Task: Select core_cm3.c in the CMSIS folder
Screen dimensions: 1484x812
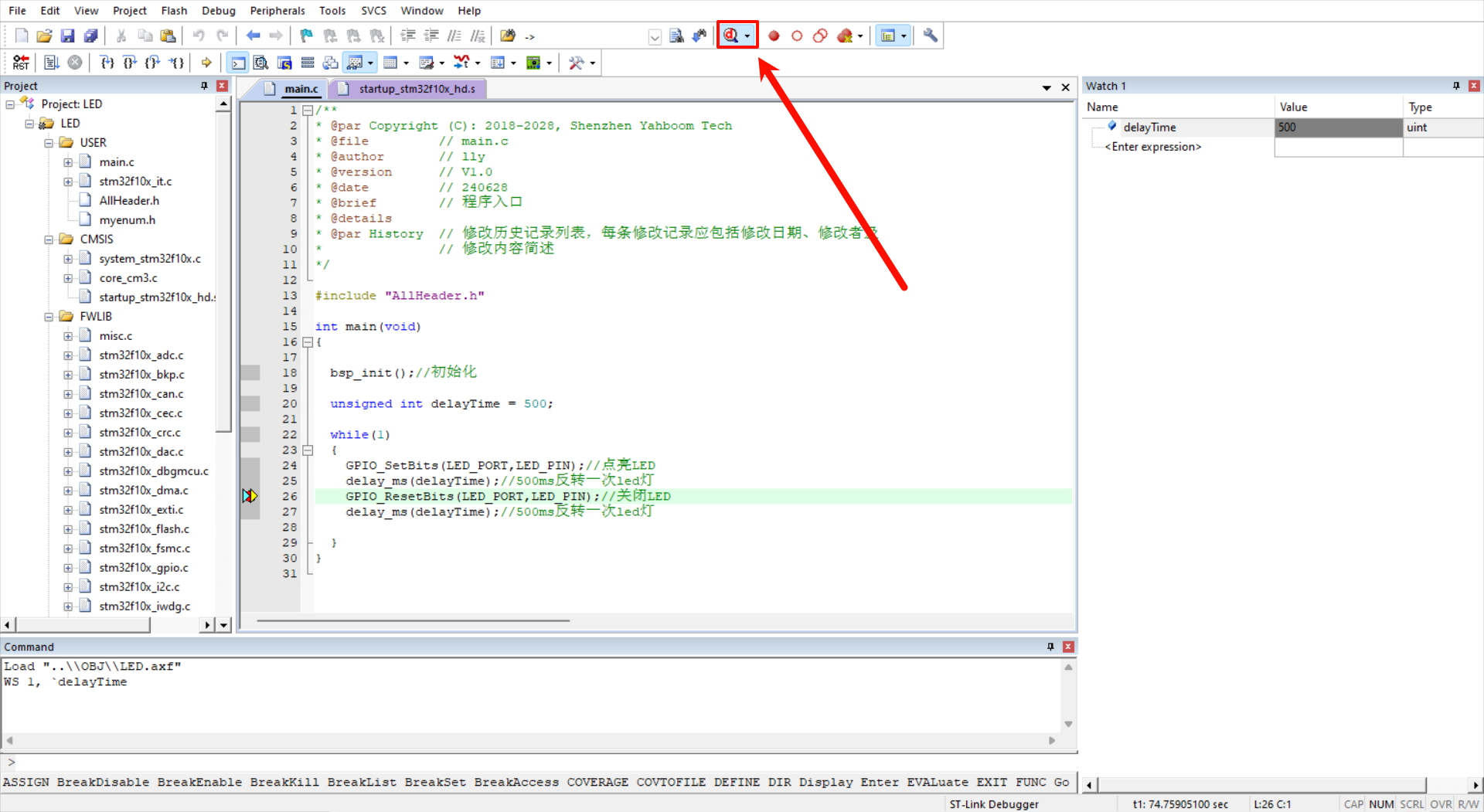Action: click(128, 278)
